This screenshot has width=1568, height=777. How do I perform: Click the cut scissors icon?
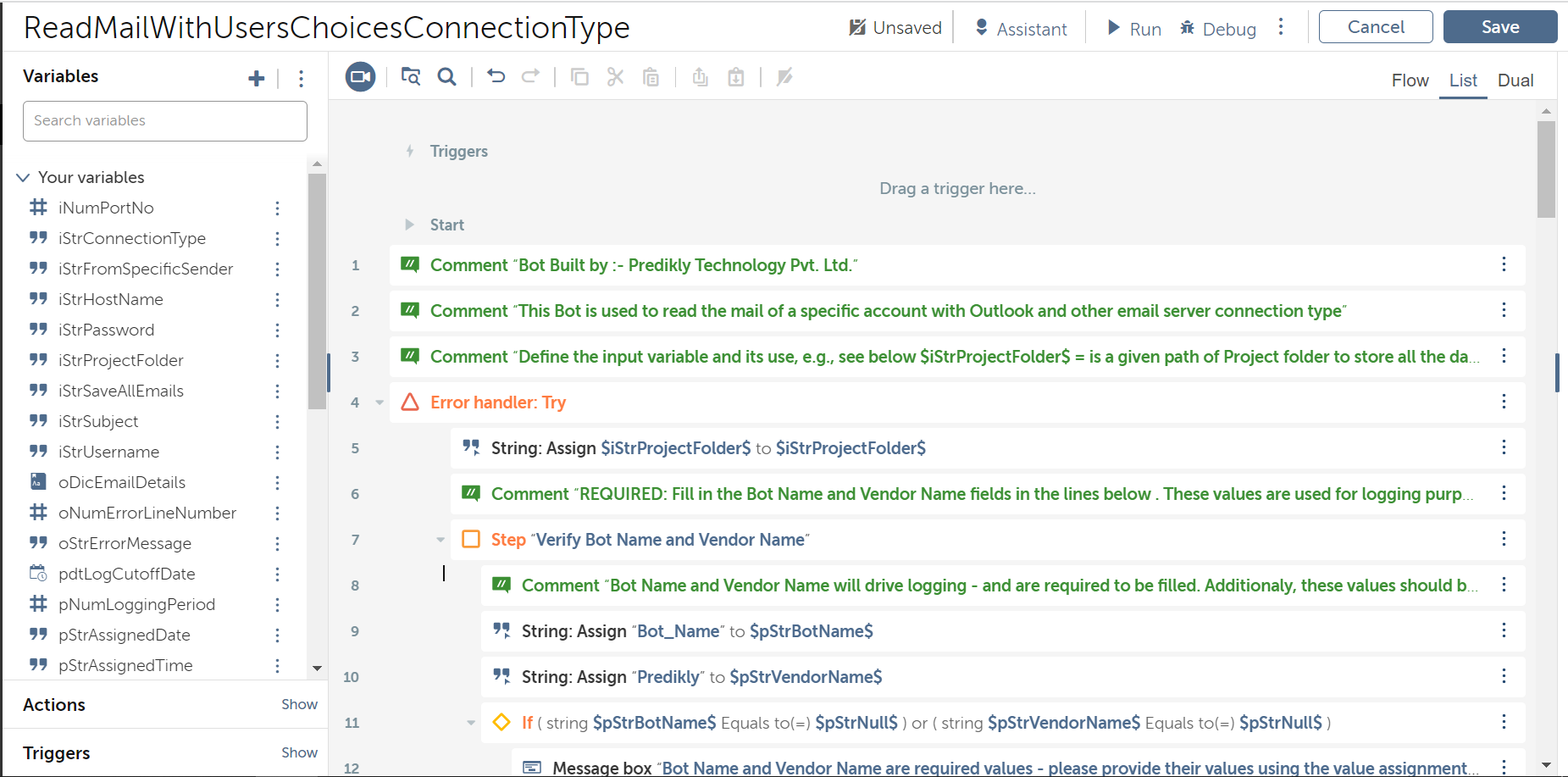point(615,77)
